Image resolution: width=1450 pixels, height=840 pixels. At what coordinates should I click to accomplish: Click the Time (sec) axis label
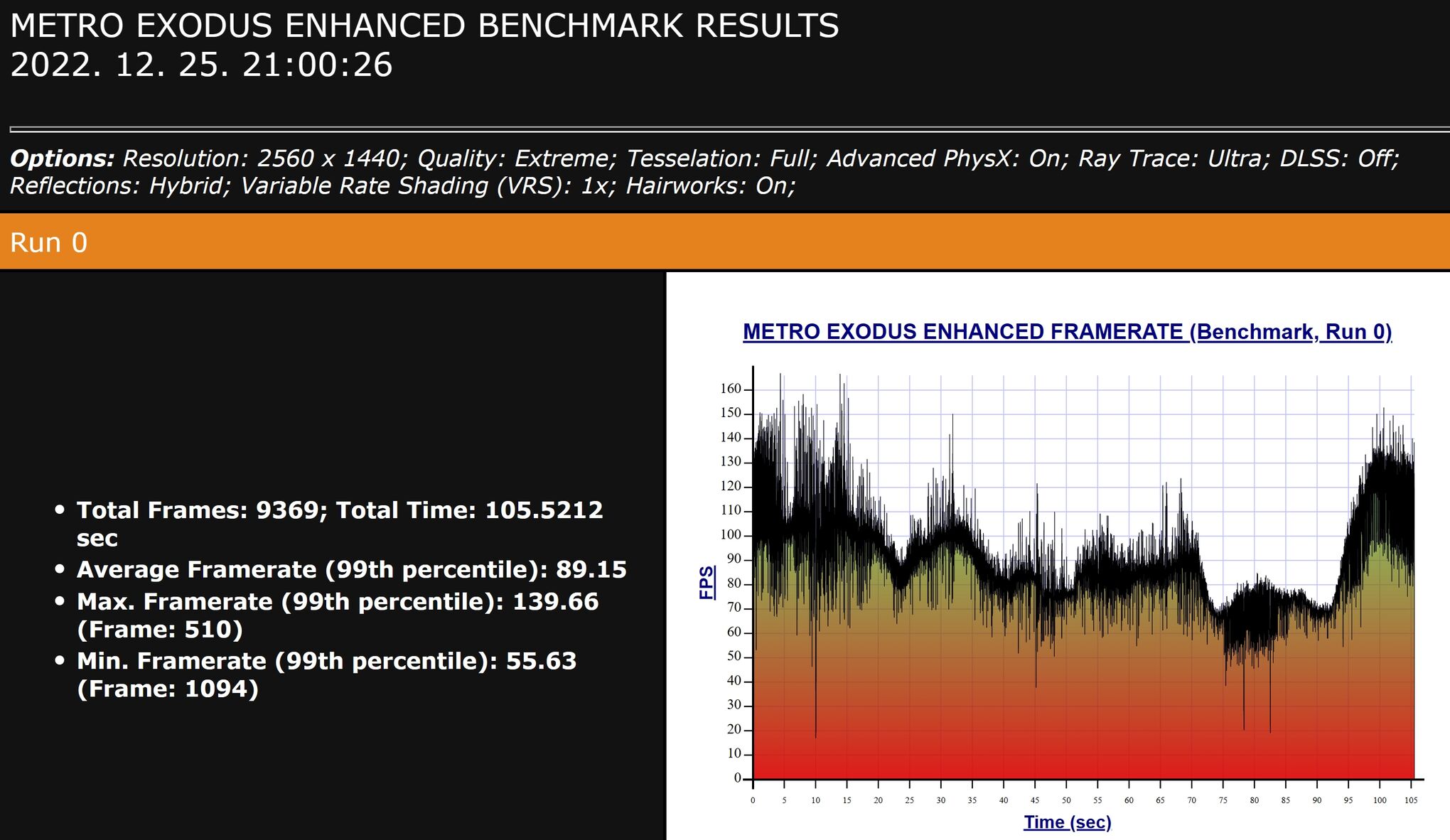coord(1067,822)
